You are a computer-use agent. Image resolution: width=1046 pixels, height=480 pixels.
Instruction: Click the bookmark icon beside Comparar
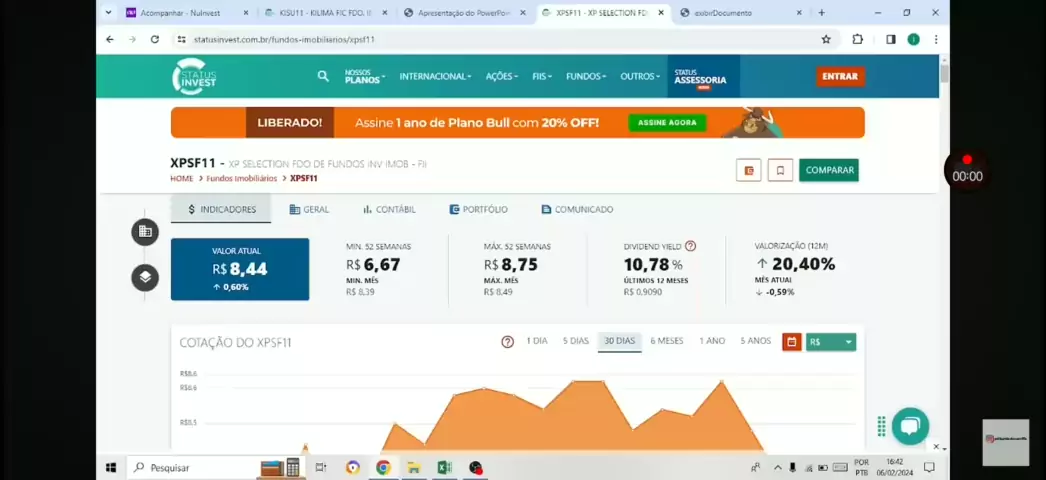click(780, 170)
